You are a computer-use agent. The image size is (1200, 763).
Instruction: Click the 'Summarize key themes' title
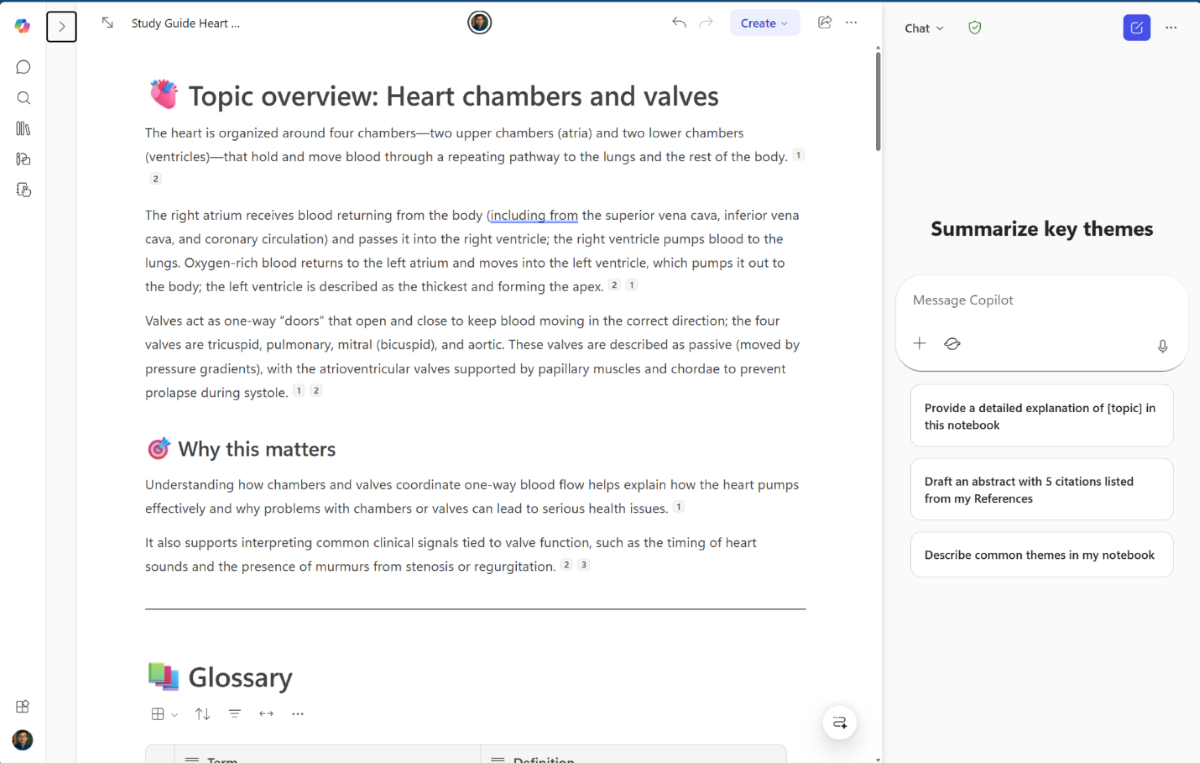1041,229
